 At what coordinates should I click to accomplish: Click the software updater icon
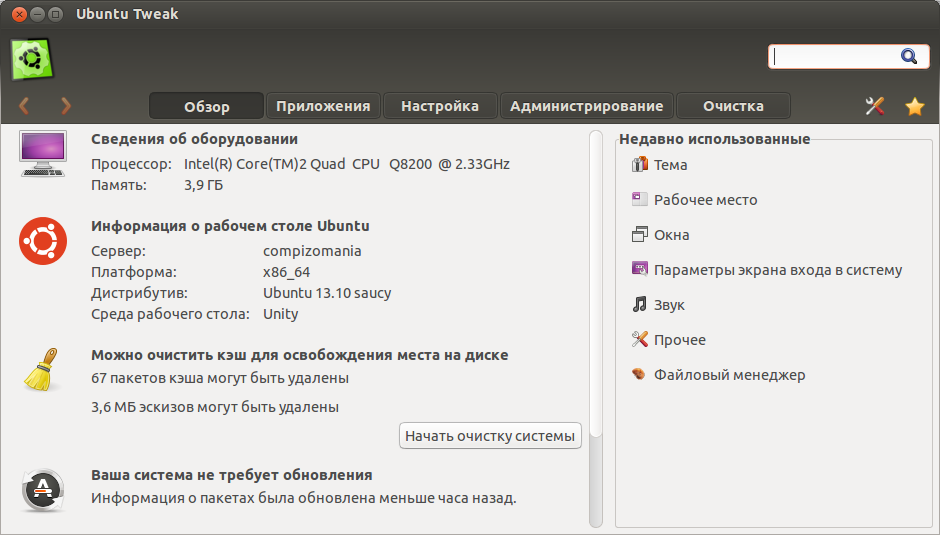43,491
